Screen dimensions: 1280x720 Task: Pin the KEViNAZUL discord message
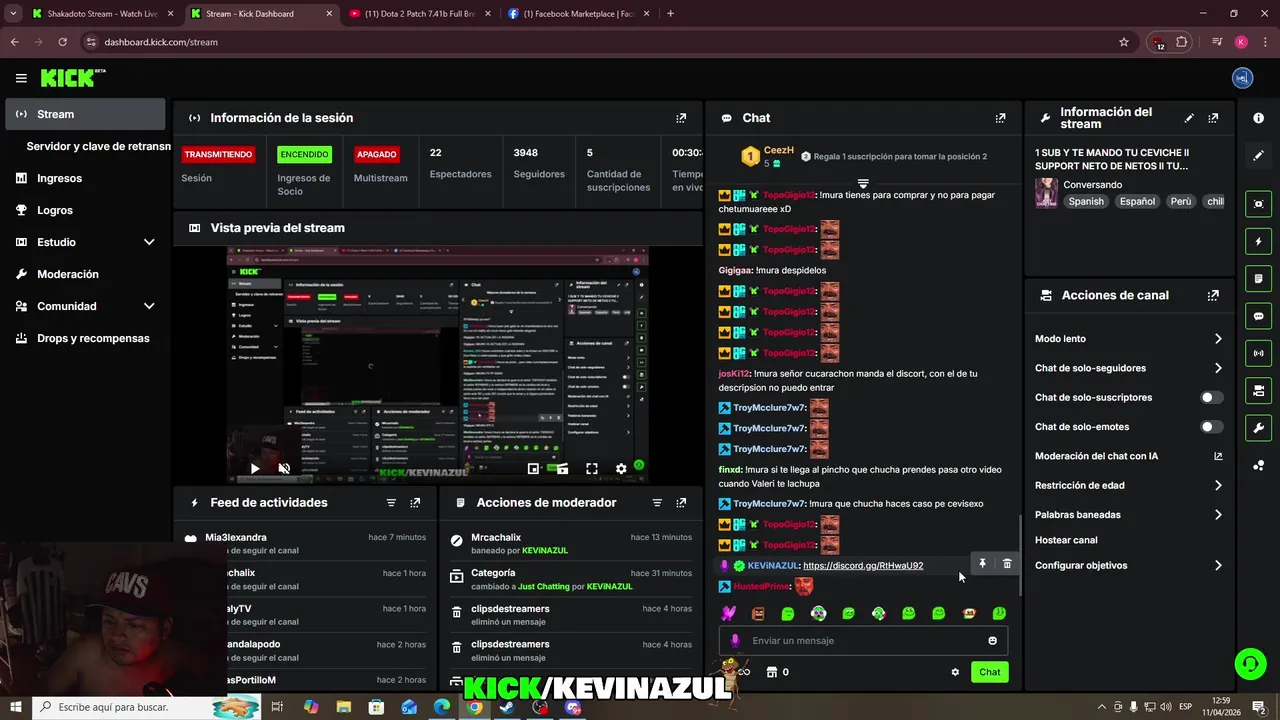pyautogui.click(x=982, y=564)
